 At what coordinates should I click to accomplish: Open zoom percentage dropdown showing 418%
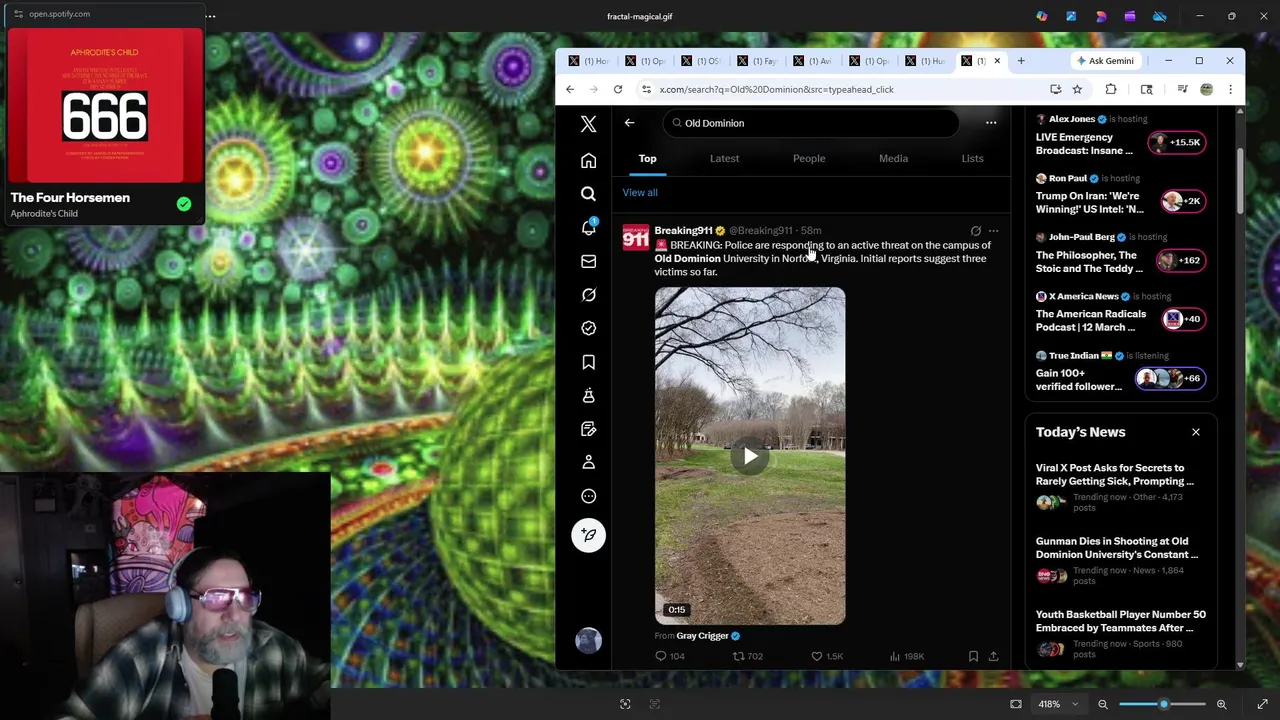point(1057,704)
